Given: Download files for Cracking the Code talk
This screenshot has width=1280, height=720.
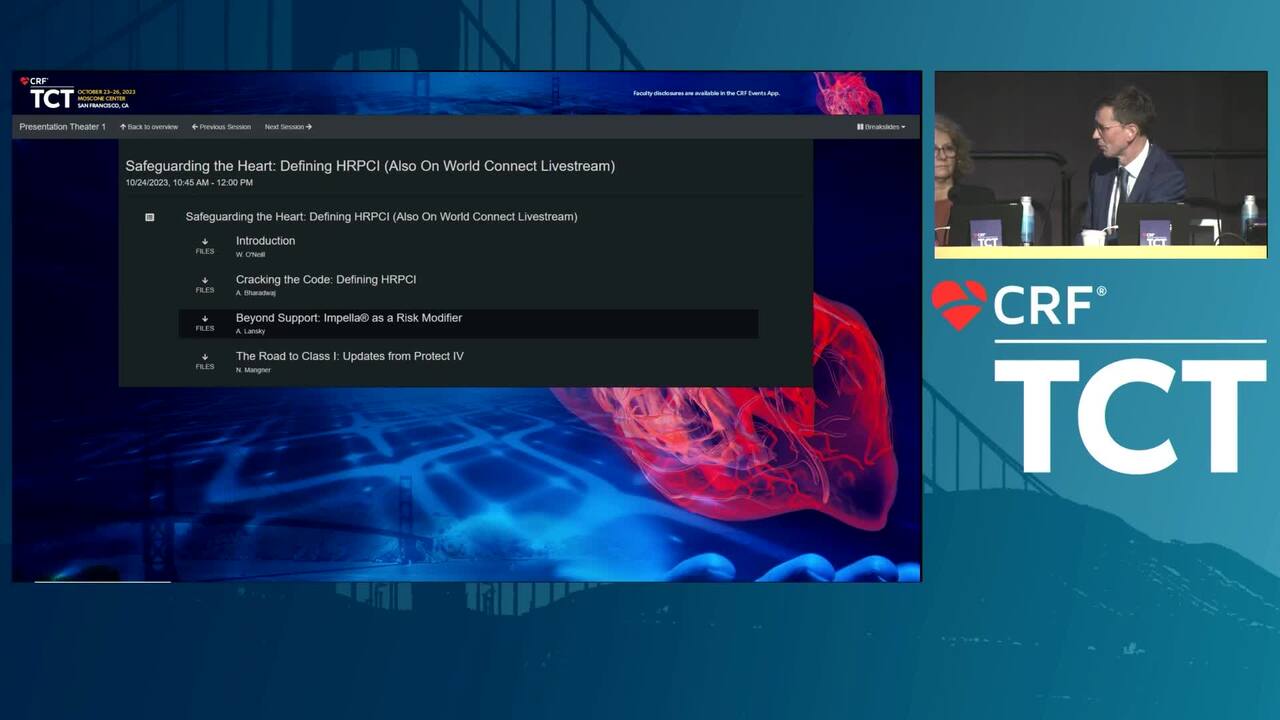Looking at the screenshot, I should pos(205,285).
